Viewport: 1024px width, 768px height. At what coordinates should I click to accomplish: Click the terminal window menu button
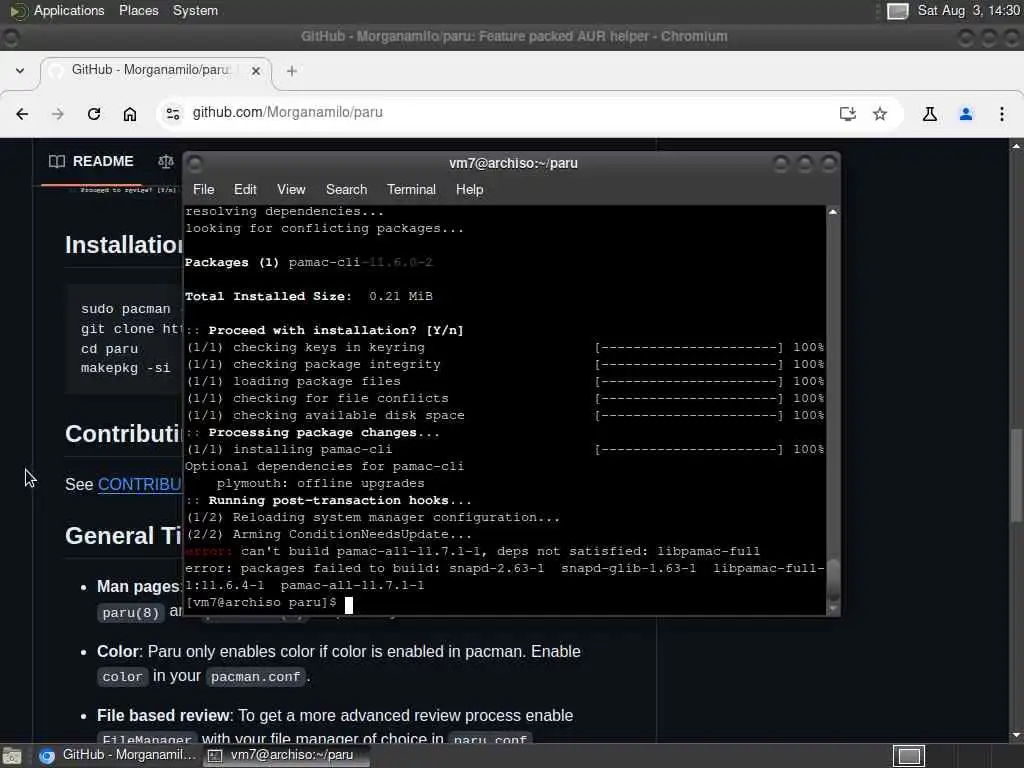(x=195, y=163)
